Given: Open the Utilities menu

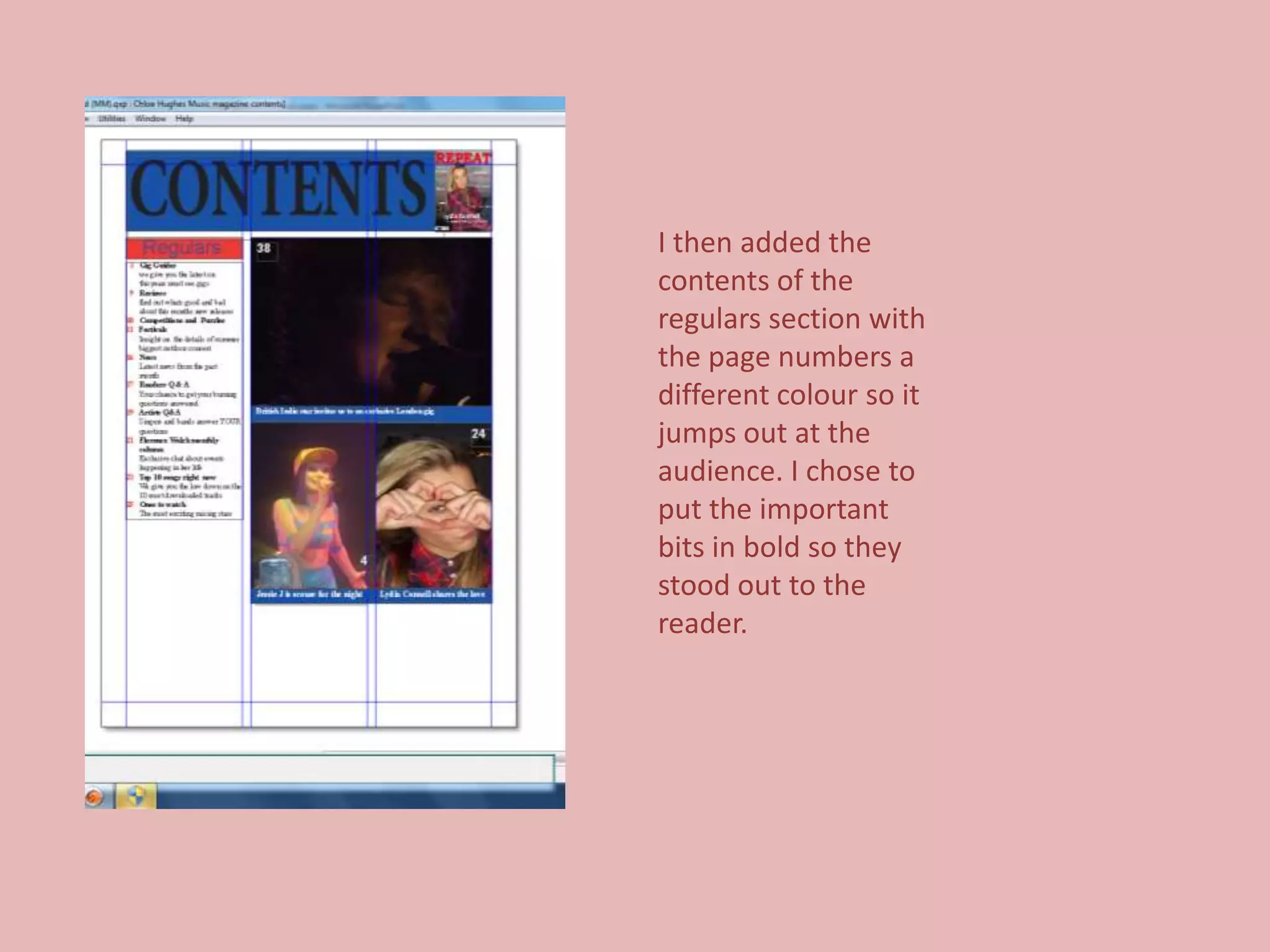Looking at the screenshot, I should tap(112, 118).
